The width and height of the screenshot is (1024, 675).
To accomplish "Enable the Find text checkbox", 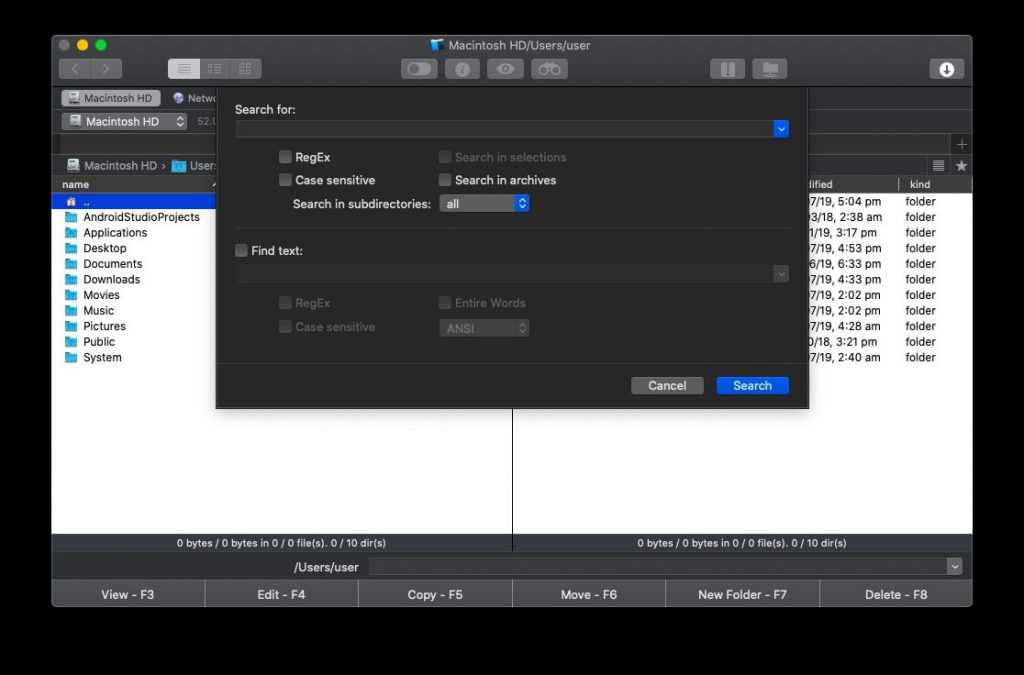I will [241, 251].
